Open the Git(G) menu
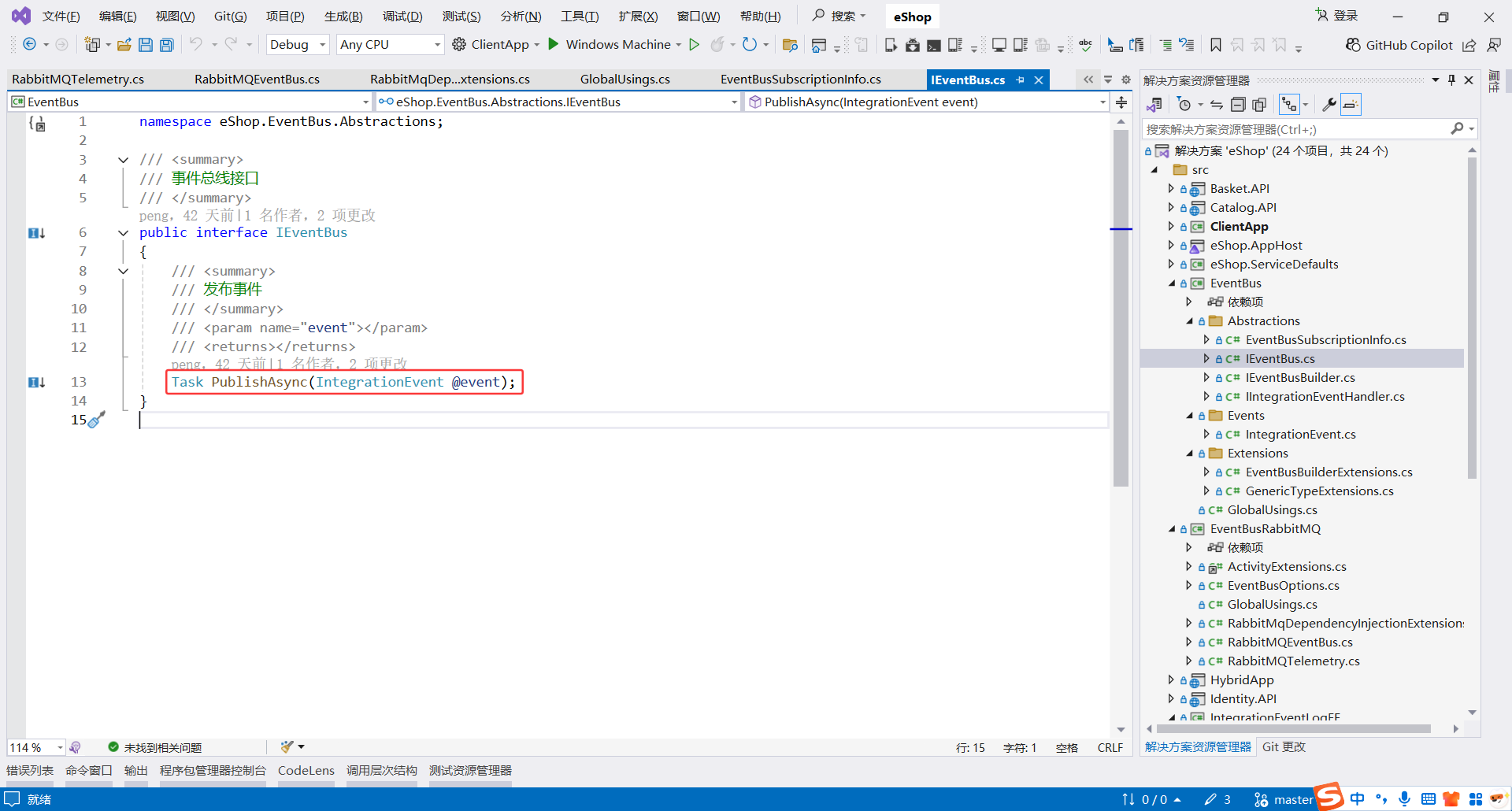Viewport: 1512px width, 811px height. coord(230,17)
